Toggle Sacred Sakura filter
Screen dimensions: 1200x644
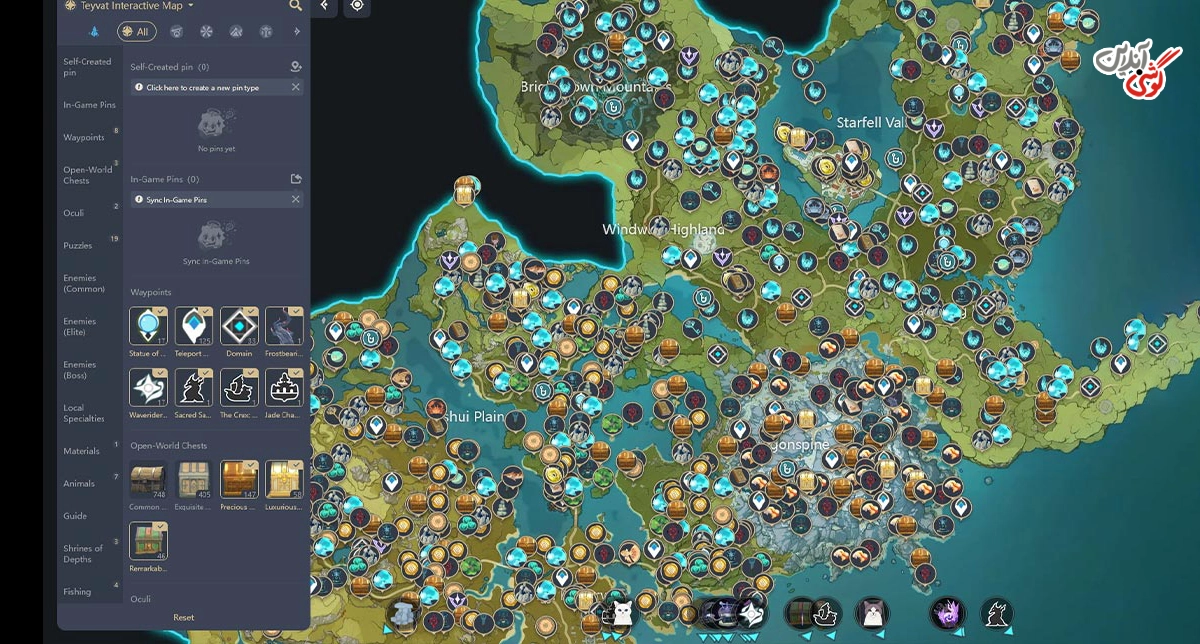point(194,387)
